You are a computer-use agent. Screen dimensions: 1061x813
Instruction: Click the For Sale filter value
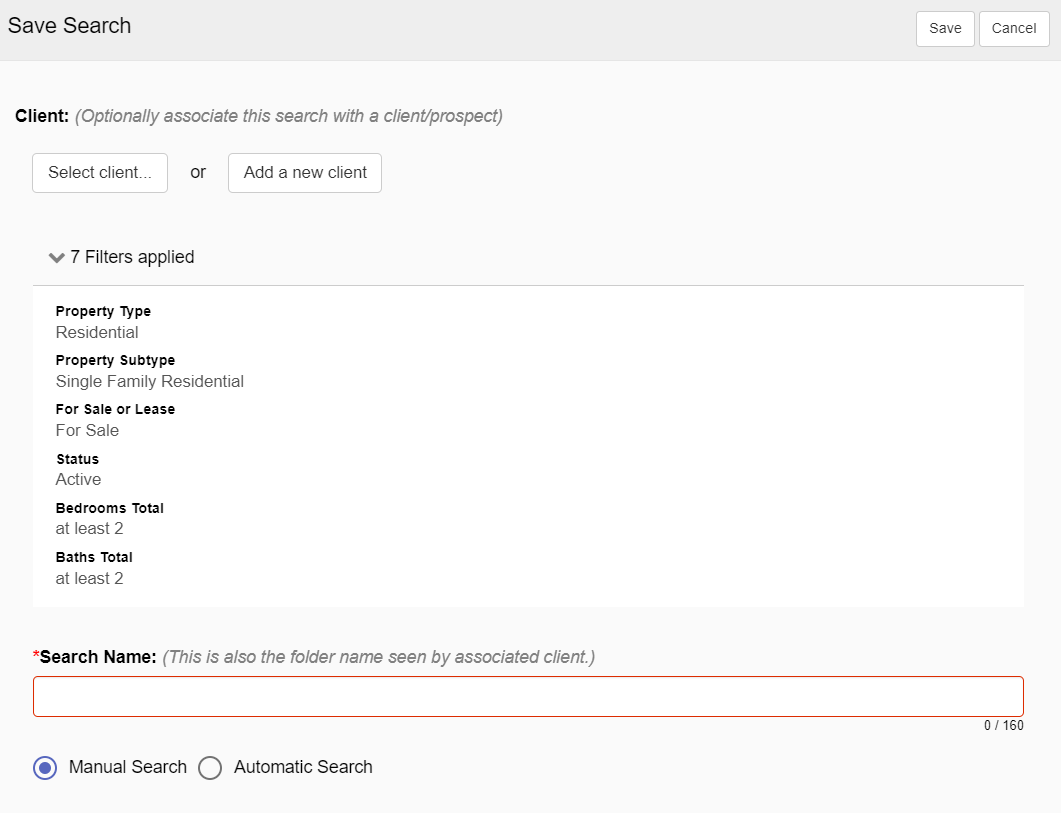(87, 430)
